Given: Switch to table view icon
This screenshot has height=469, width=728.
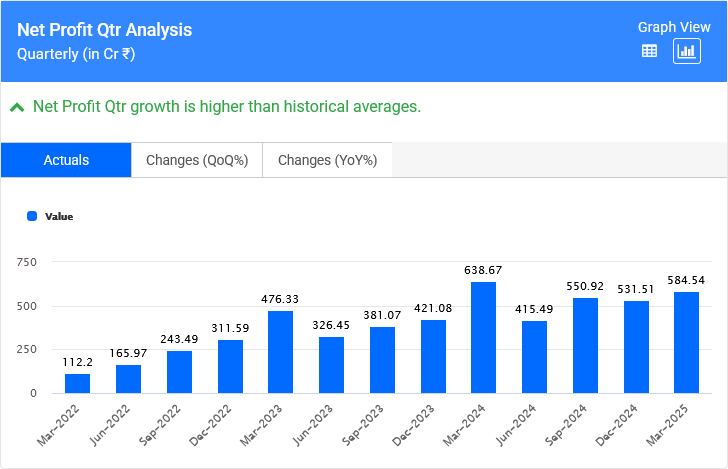Looking at the screenshot, I should tap(649, 51).
